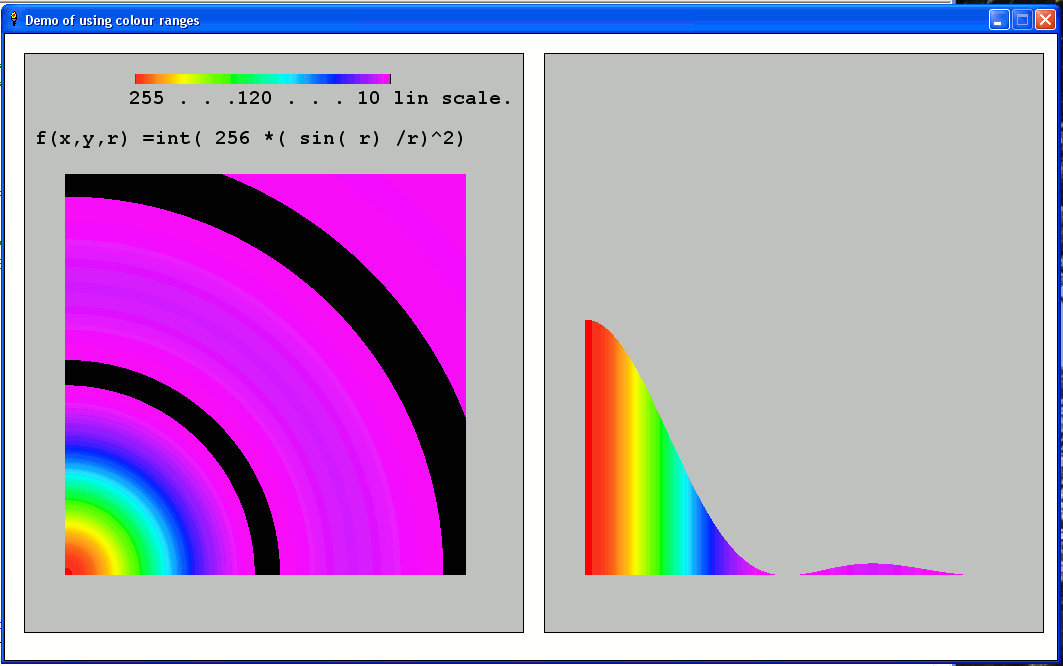Click the '255' label under the colour scale
Screen dimensions: 1063x666
pos(146,98)
